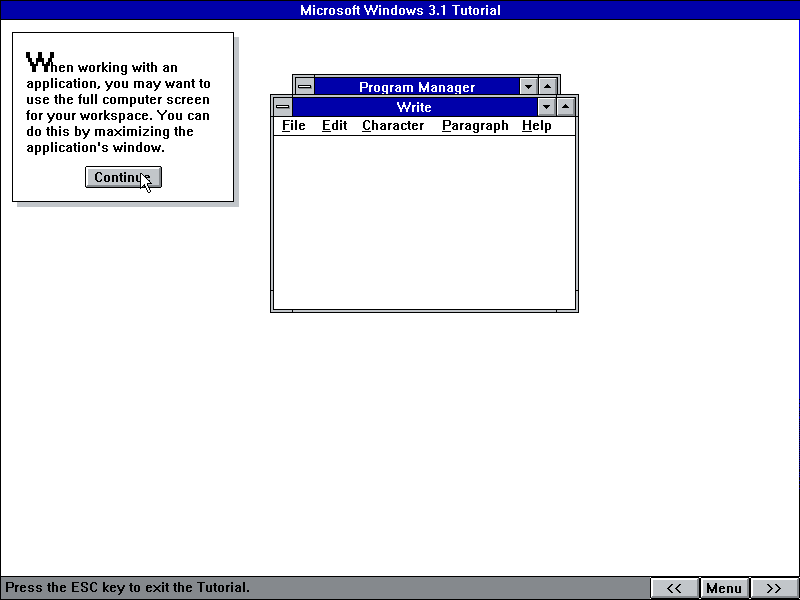This screenshot has height=600, width=800.
Task: Click the Write window title bar
Action: [414, 107]
